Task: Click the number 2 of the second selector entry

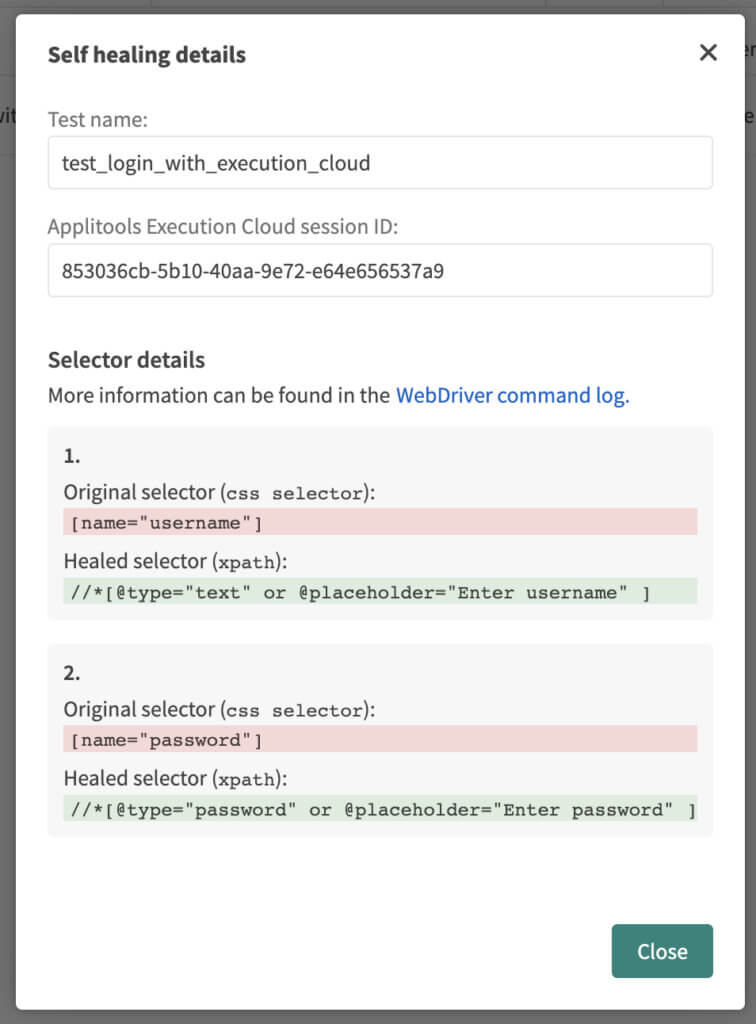Action: tap(72, 673)
